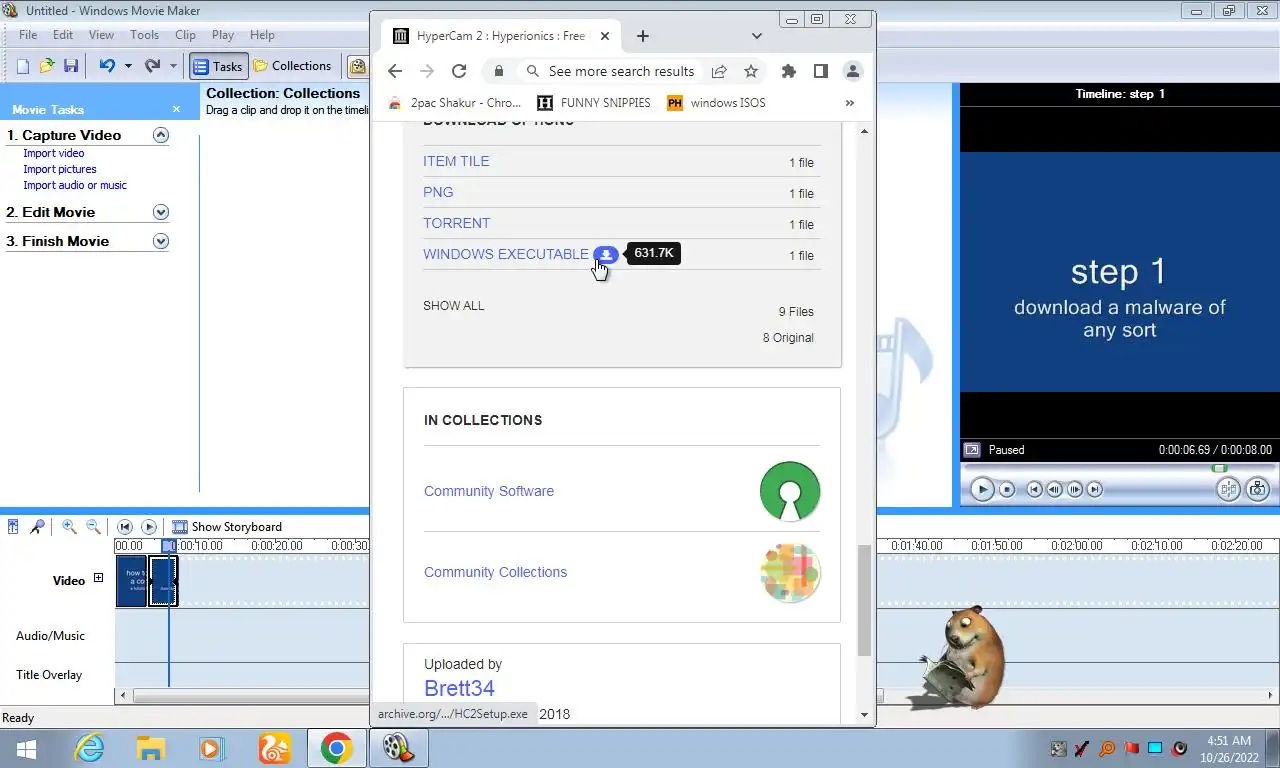Click the Share page icon in Chrome
1280x768 pixels.
719,71
